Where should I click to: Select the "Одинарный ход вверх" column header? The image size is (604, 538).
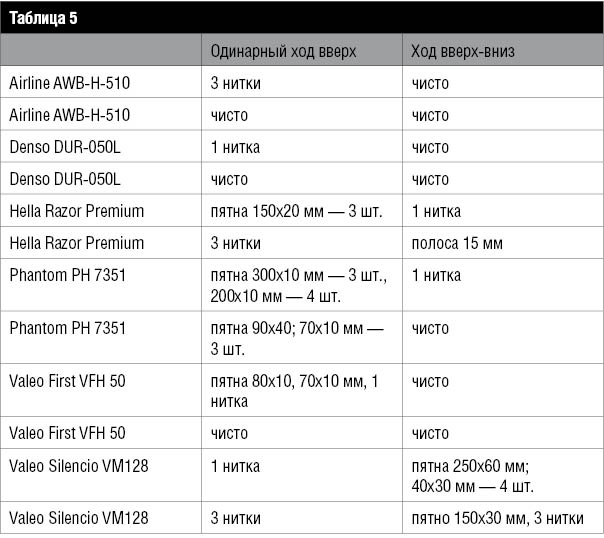283,52
